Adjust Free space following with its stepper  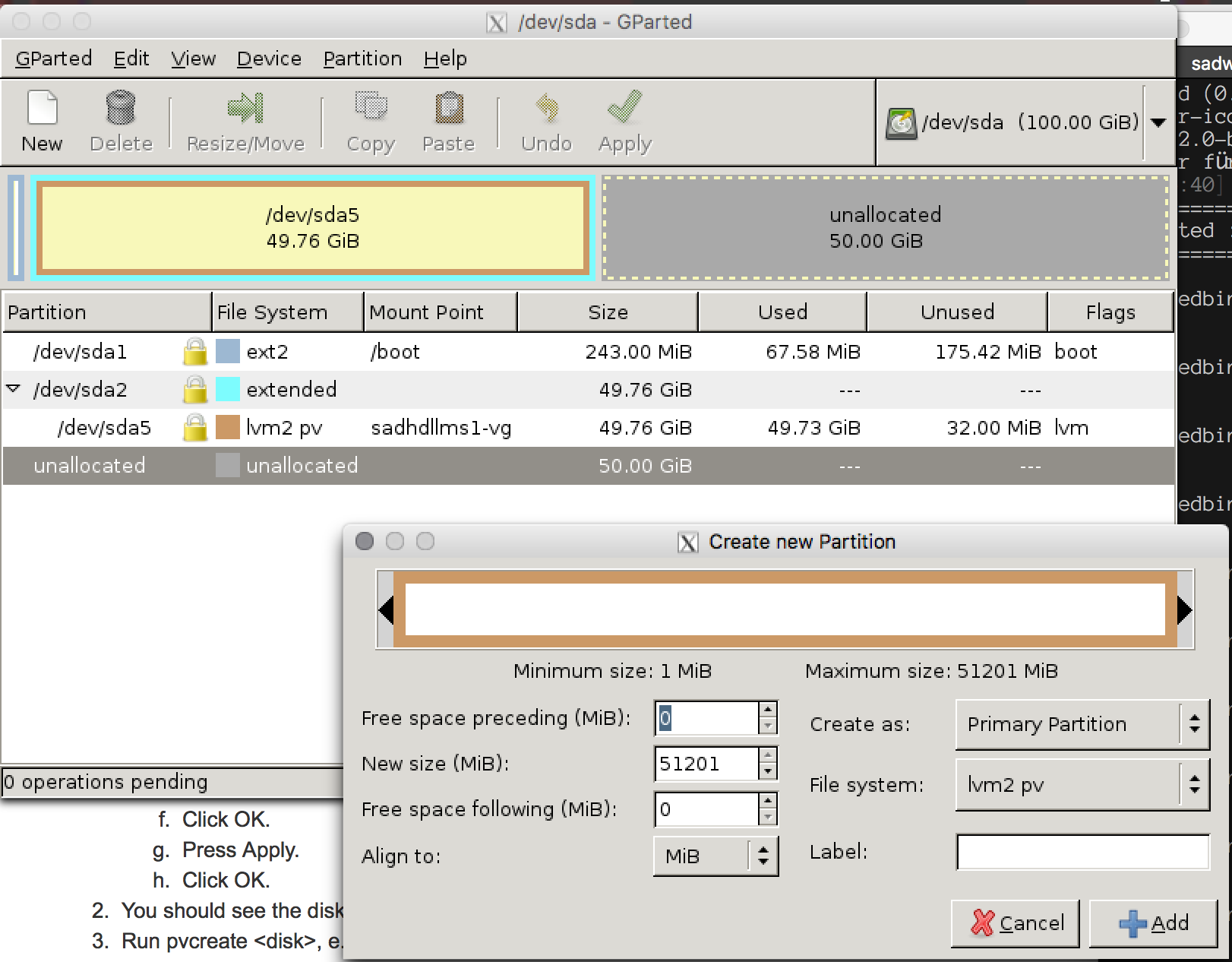(x=768, y=809)
